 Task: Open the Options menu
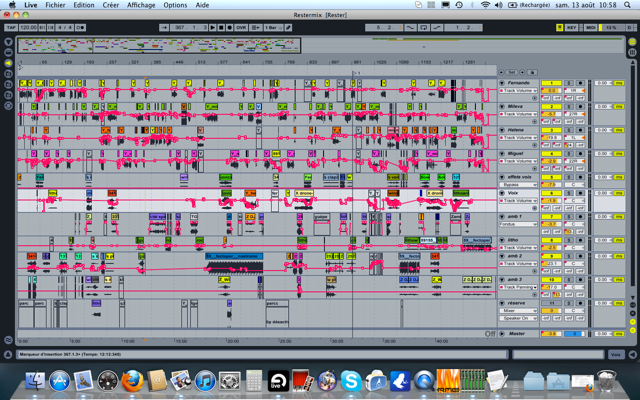175,5
